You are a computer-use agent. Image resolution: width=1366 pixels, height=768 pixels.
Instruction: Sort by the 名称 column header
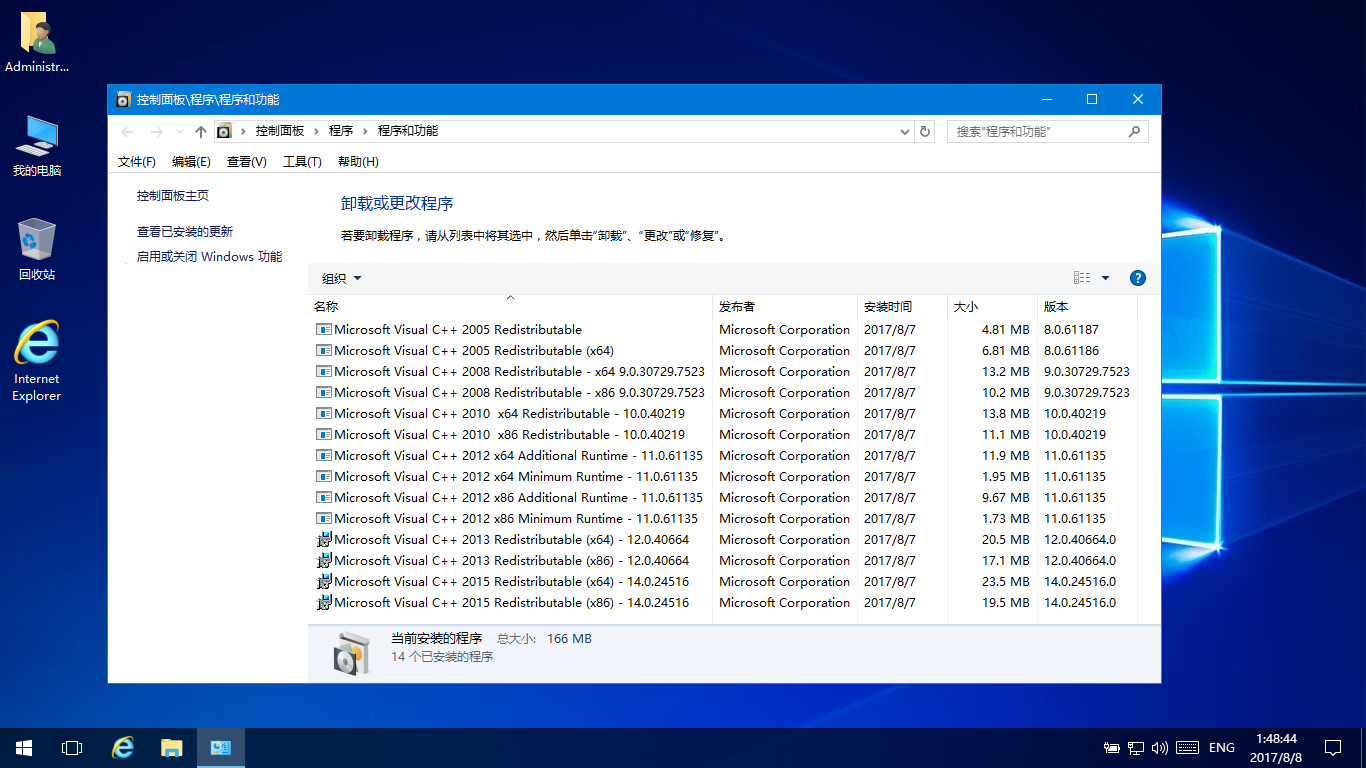pyautogui.click(x=510, y=306)
